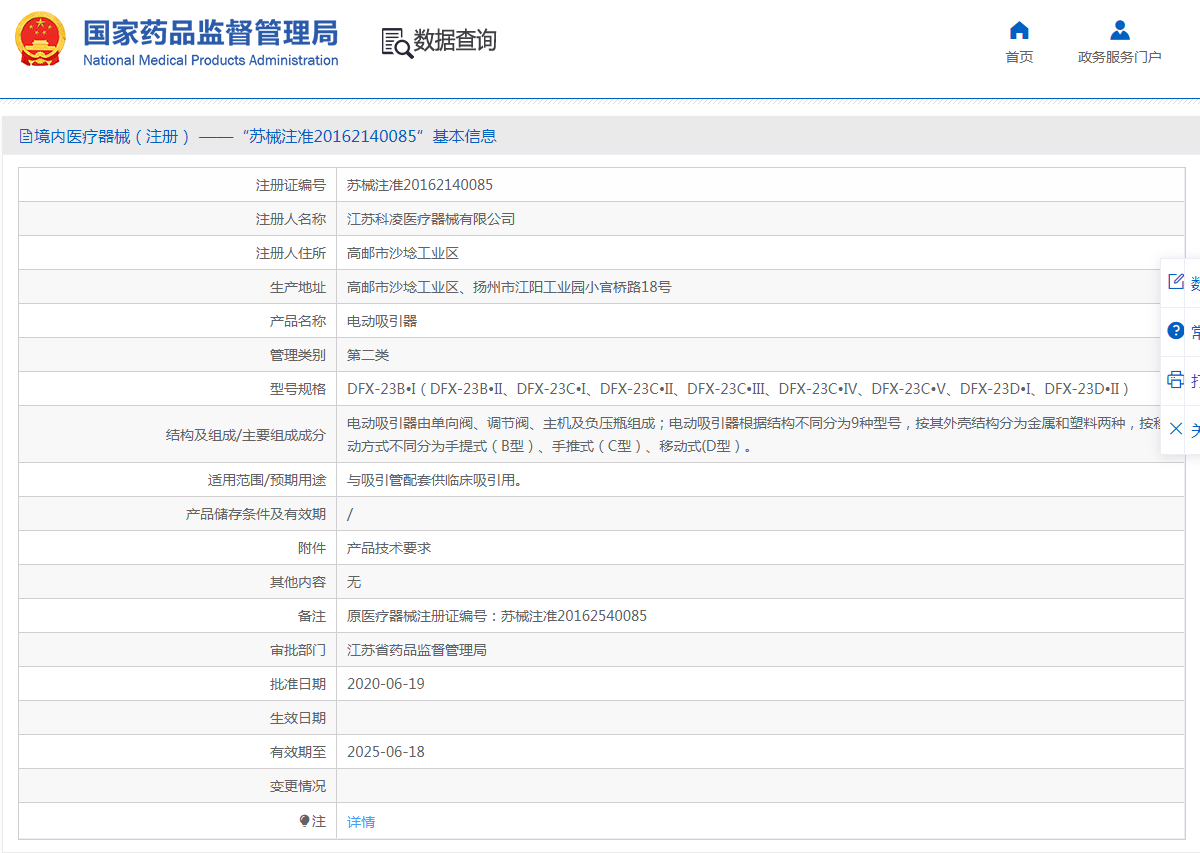
Task: Go to 首页 home icon
Action: 1019,30
